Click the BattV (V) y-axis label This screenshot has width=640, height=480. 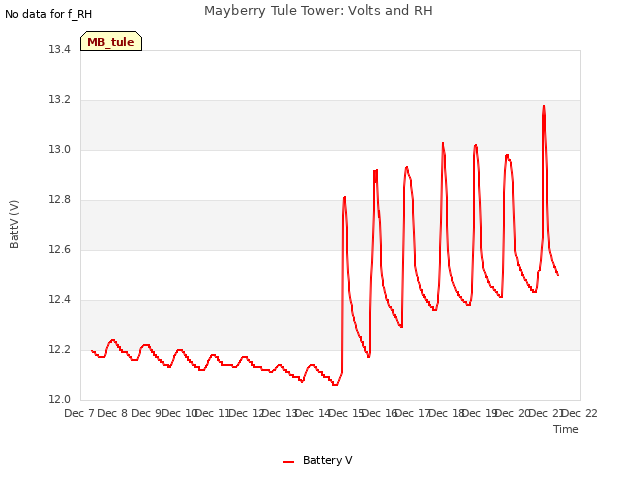pos(14,224)
